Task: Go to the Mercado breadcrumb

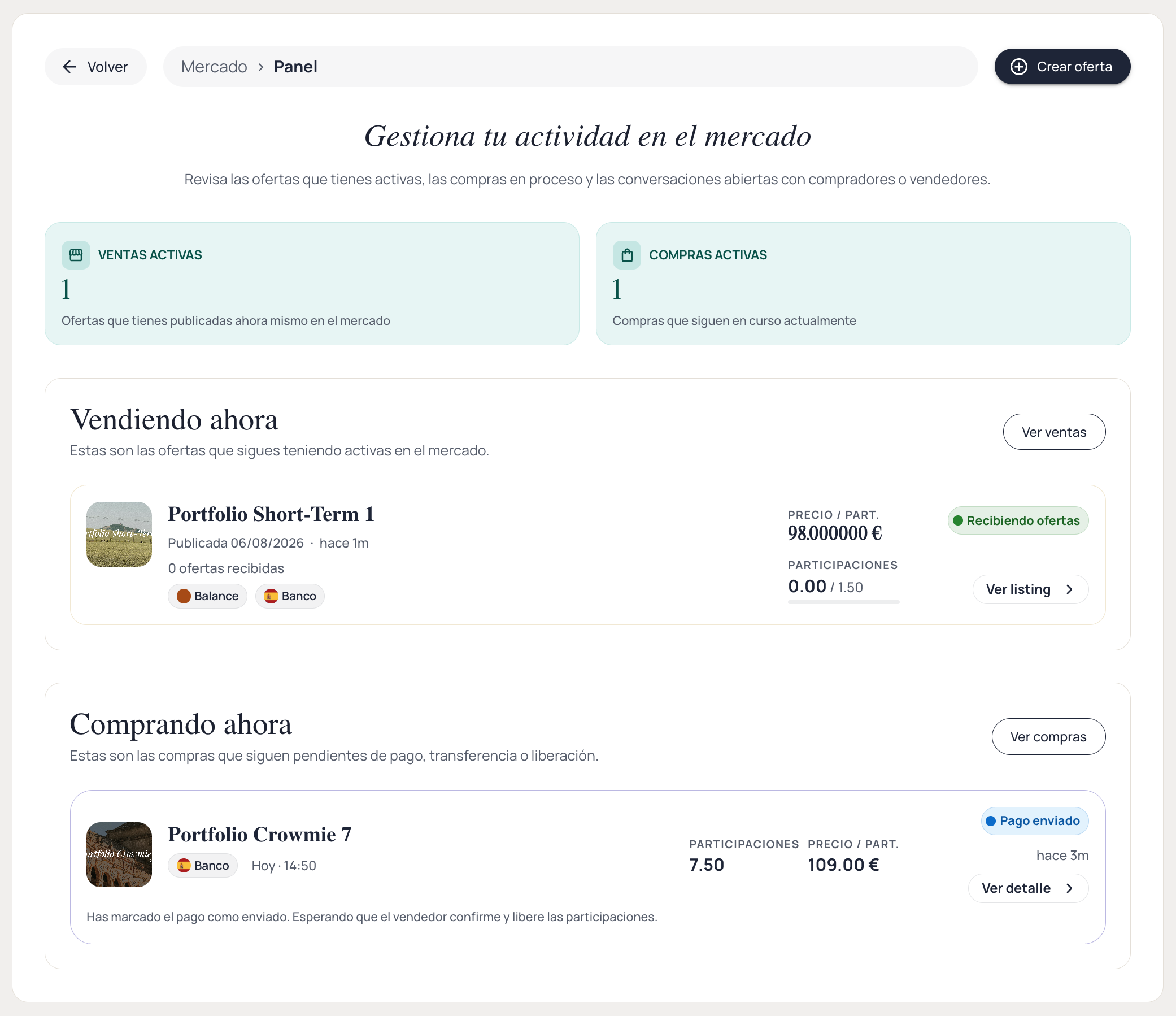Action: (x=214, y=67)
